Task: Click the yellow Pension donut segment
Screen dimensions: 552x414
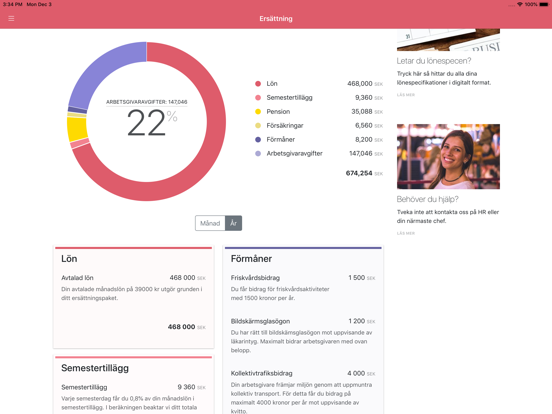Action: click(x=77, y=129)
